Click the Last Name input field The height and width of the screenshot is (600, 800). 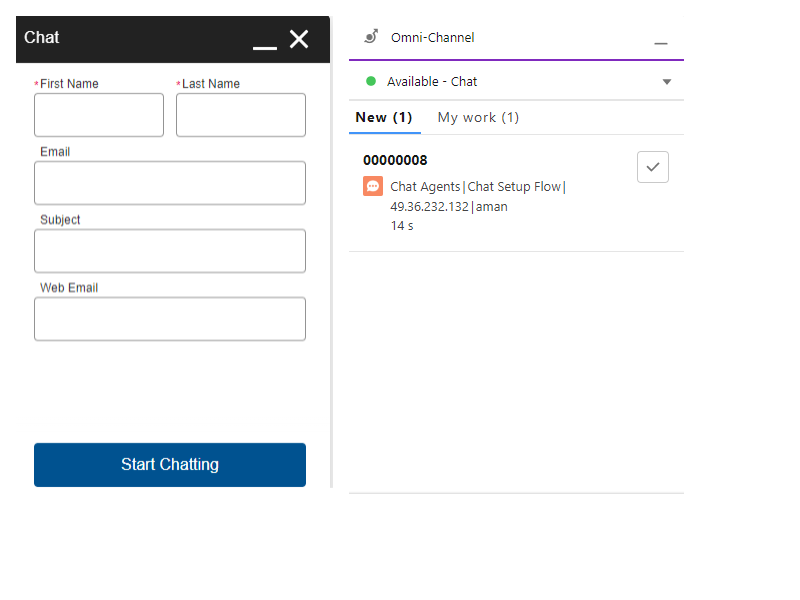pos(241,115)
